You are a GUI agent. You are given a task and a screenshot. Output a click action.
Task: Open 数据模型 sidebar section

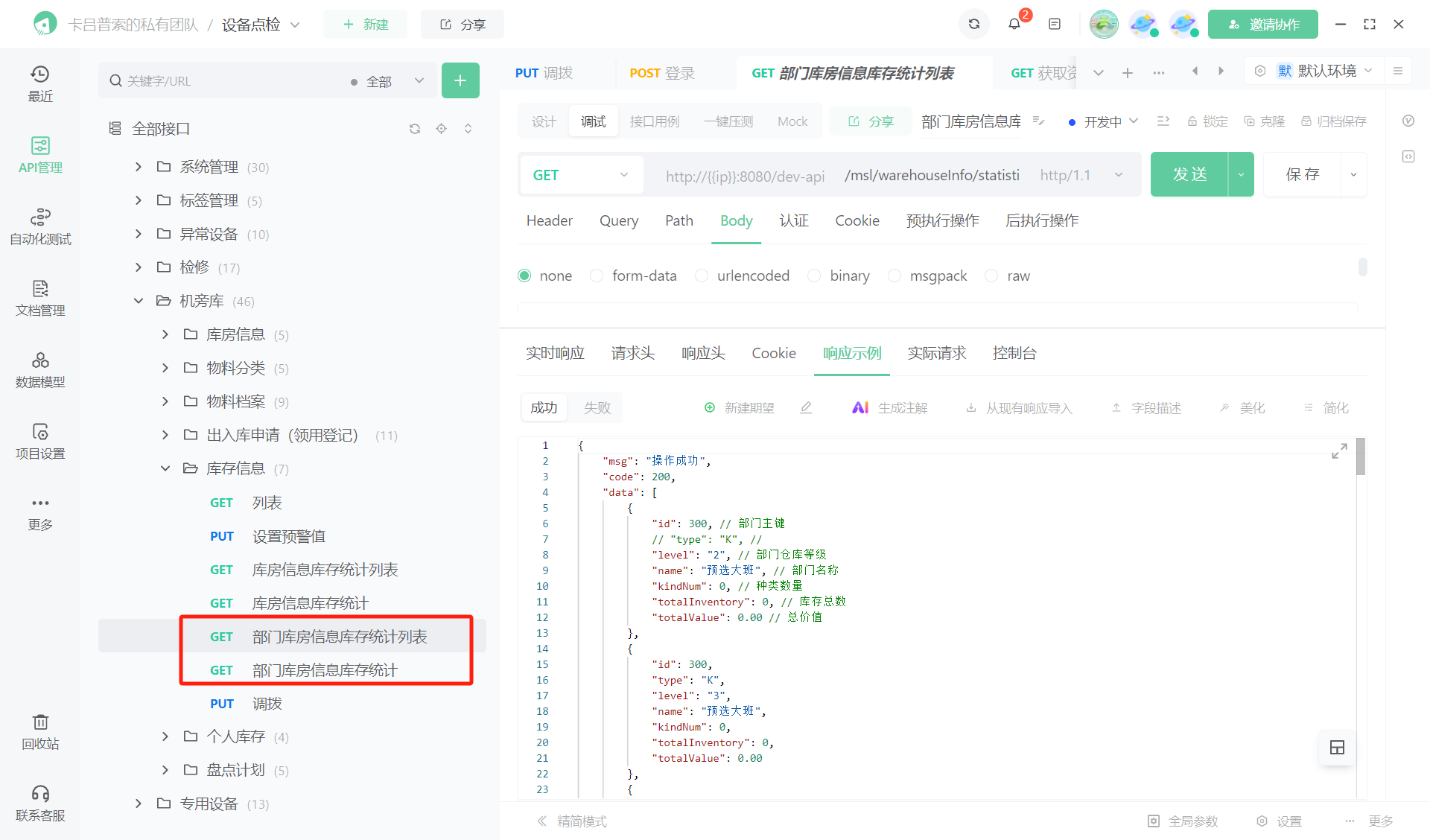(40, 369)
